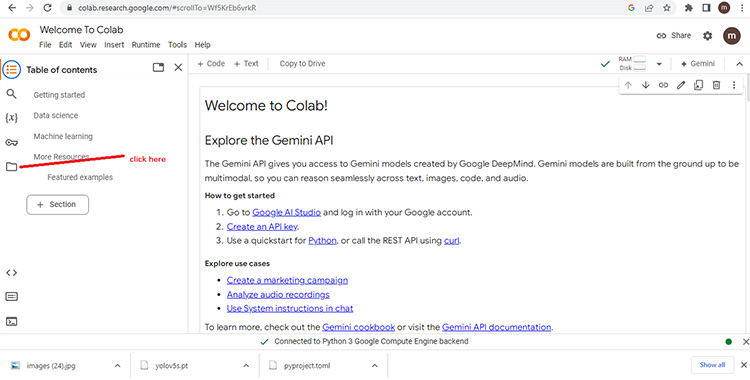
Task: Open the Terminal panel icon
Action: [11, 322]
